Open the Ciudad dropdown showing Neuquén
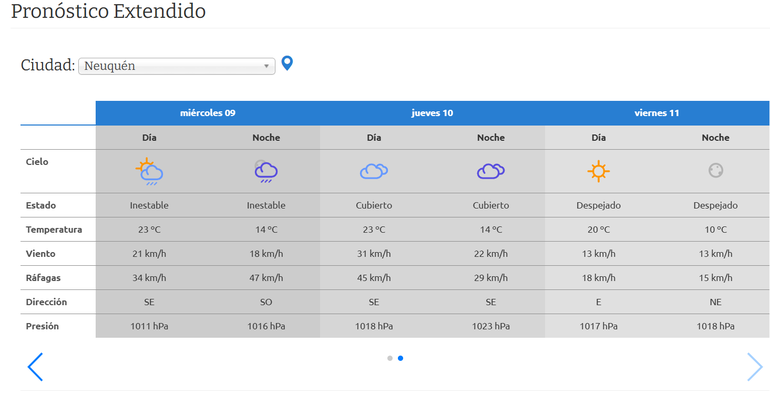The height and width of the screenshot is (395, 770). point(177,66)
